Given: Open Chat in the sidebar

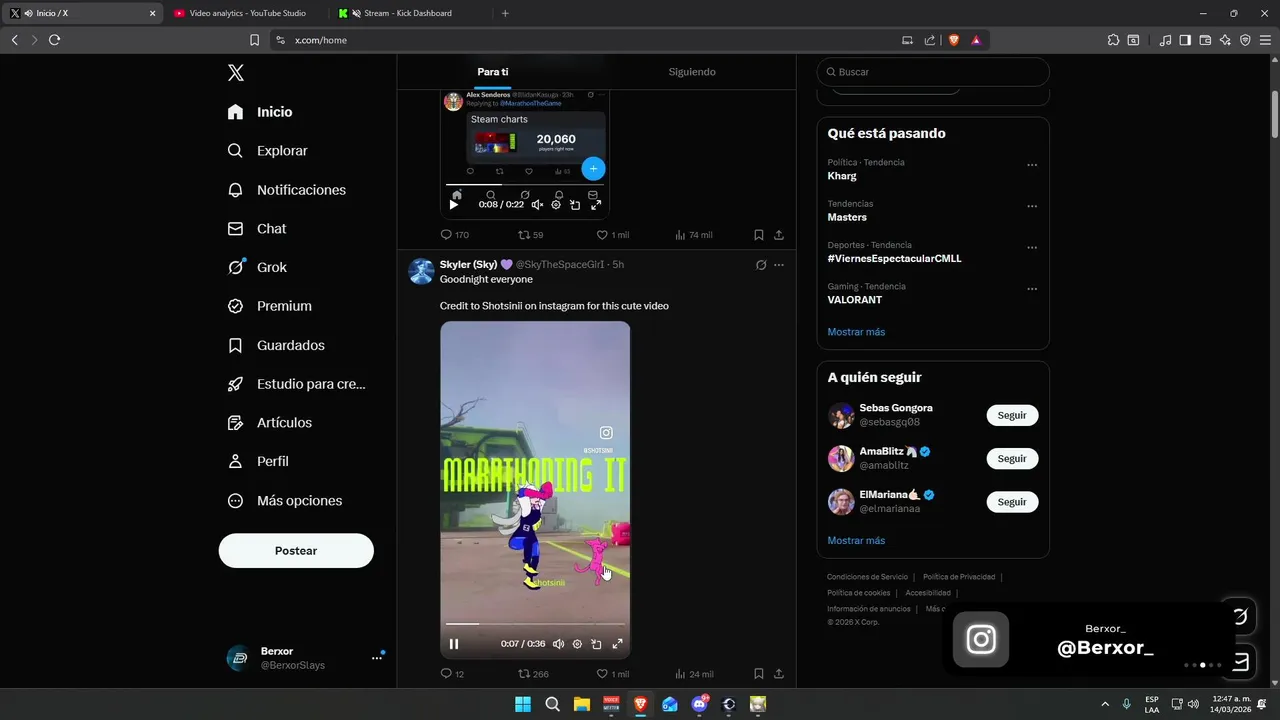Looking at the screenshot, I should coord(257,229).
